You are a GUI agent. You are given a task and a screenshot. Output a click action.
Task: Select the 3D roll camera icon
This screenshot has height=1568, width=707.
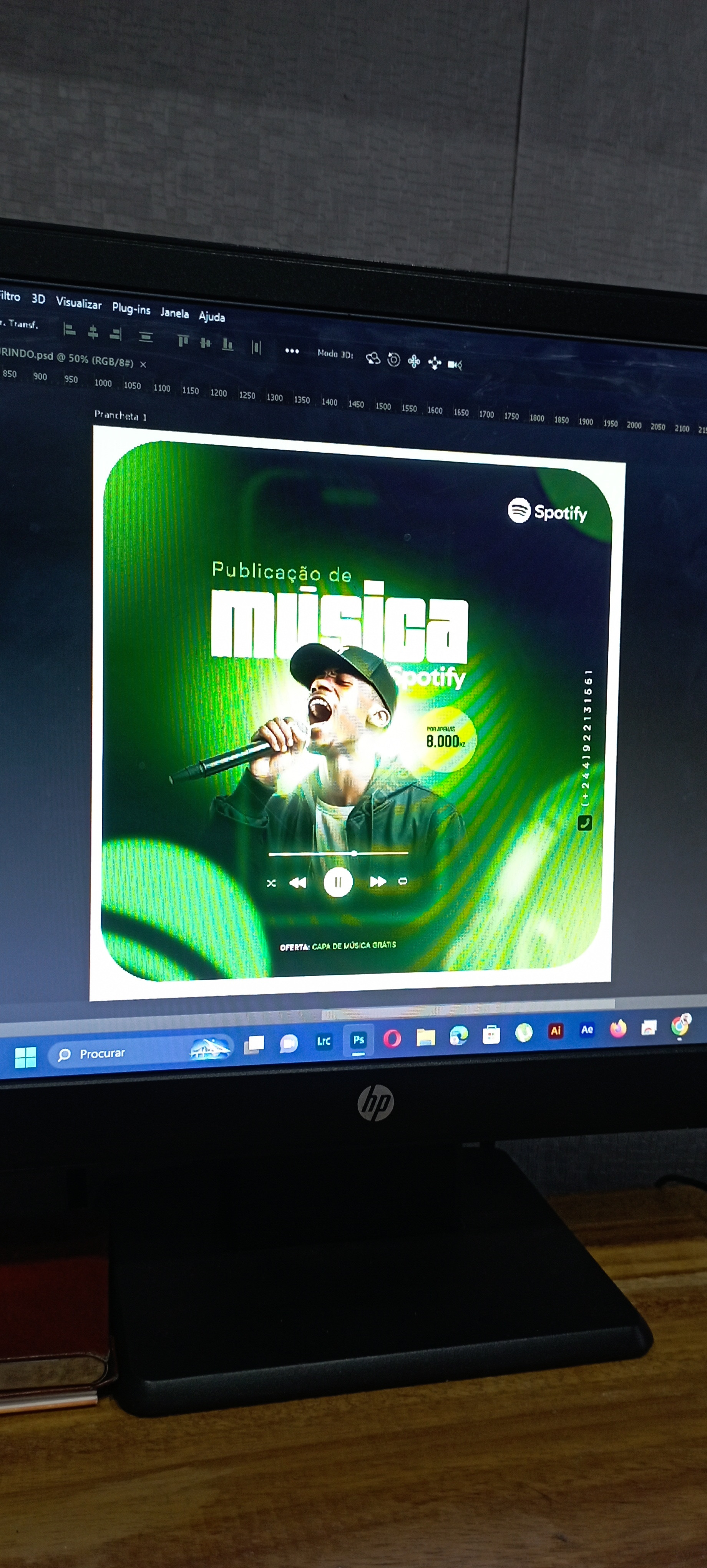pyautogui.click(x=394, y=360)
